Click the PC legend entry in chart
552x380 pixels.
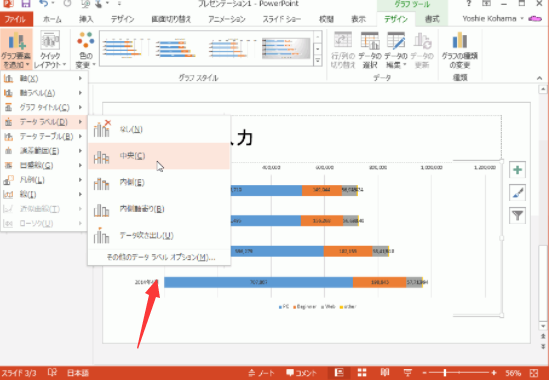284,307
